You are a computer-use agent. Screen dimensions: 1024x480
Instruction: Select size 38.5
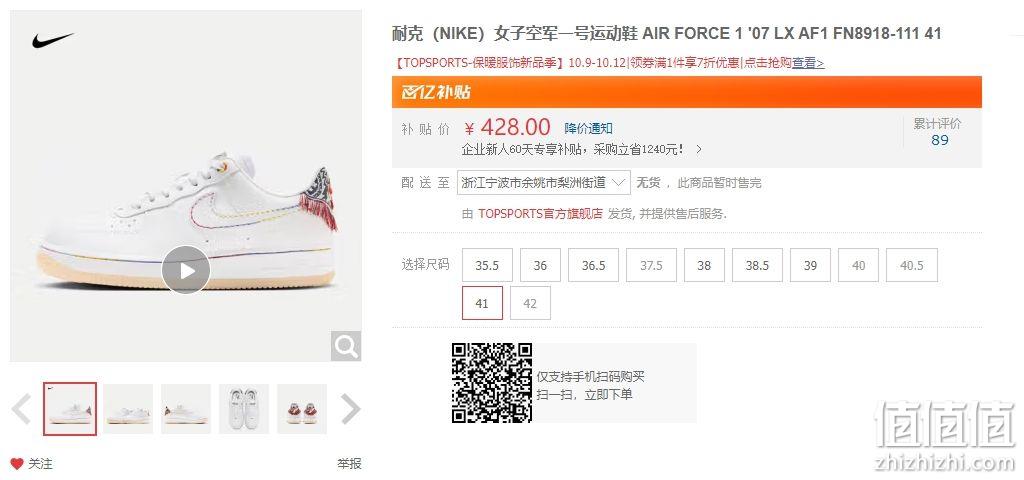tap(758, 265)
